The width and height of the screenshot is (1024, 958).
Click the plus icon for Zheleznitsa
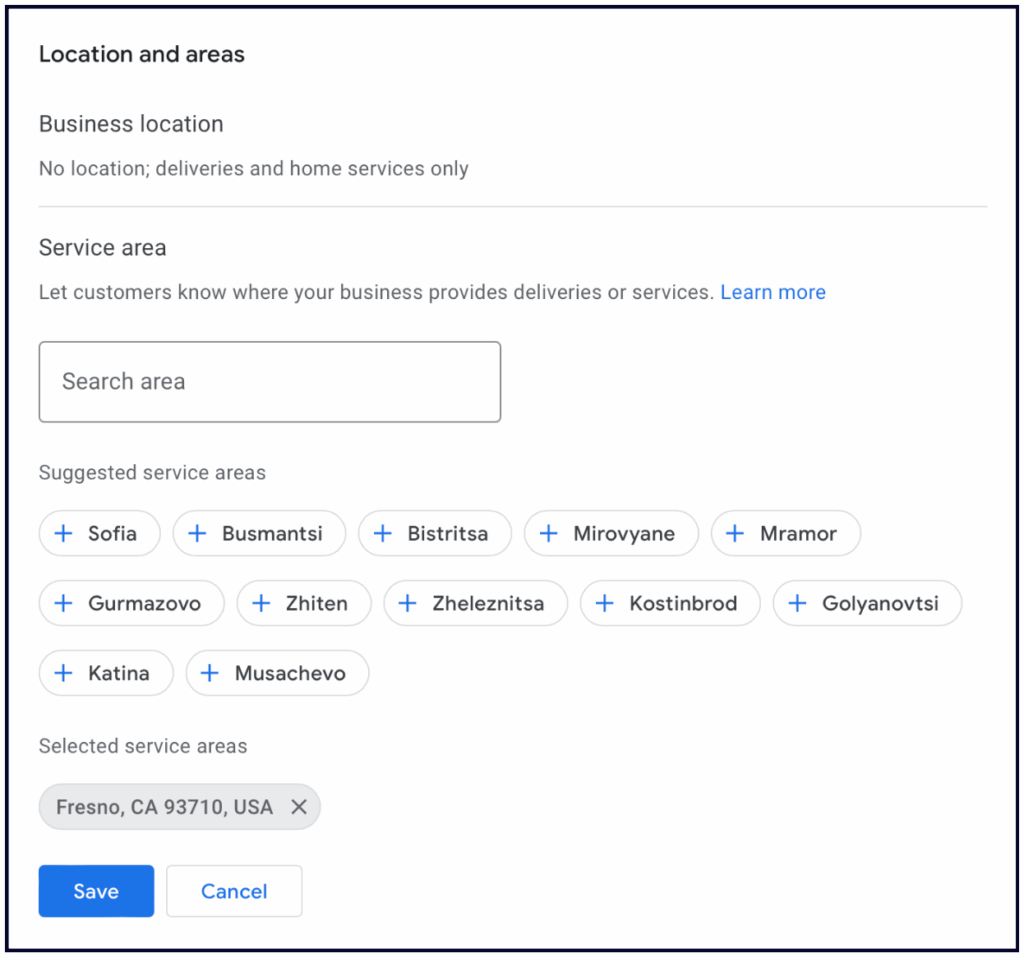click(407, 603)
